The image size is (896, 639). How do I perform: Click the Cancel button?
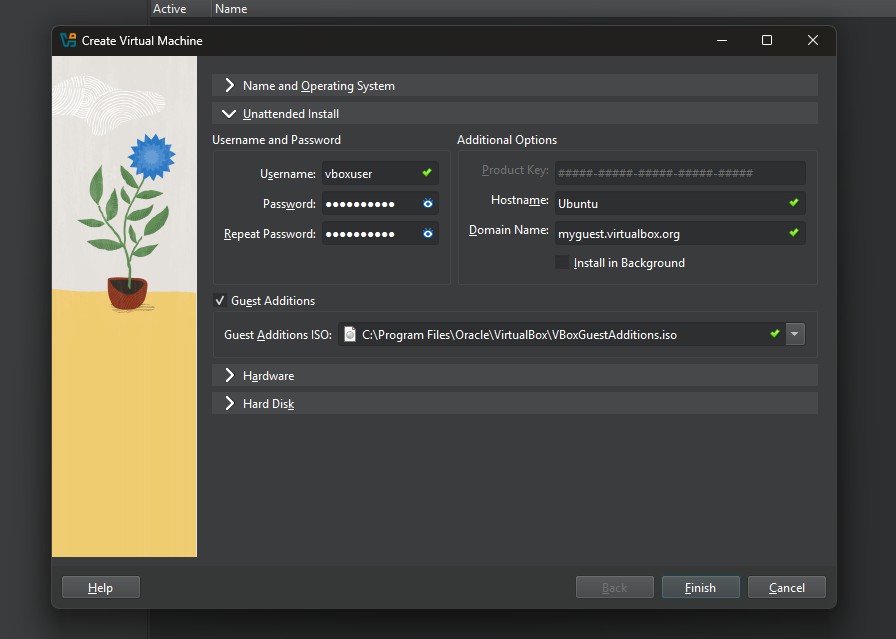coord(786,588)
